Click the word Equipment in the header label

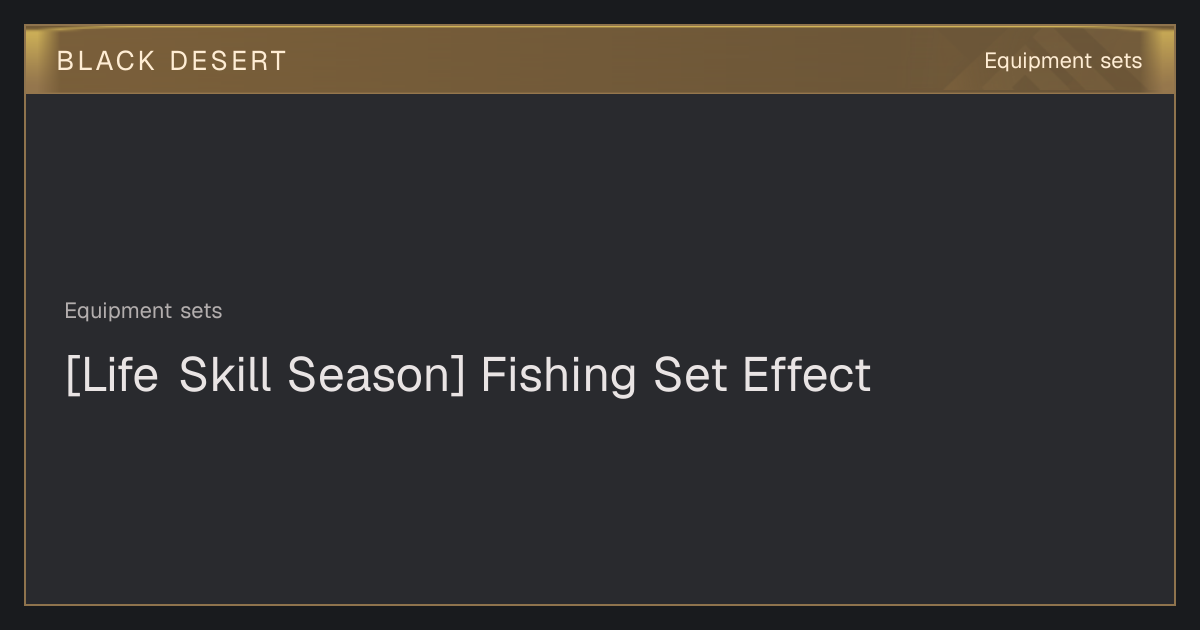(1037, 61)
